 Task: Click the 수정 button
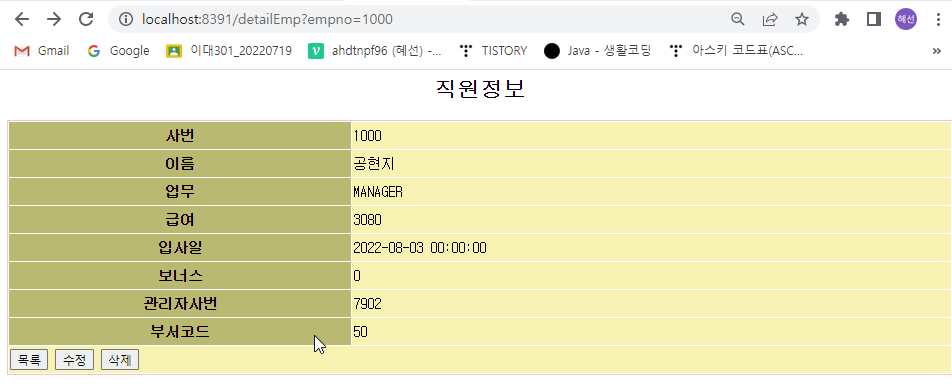tap(74, 360)
